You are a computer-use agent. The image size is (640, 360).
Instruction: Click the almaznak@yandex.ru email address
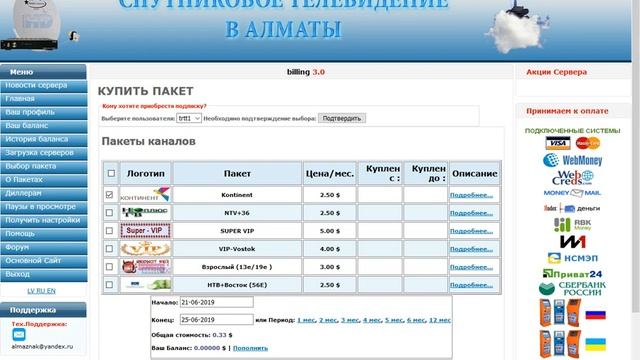pos(42,347)
